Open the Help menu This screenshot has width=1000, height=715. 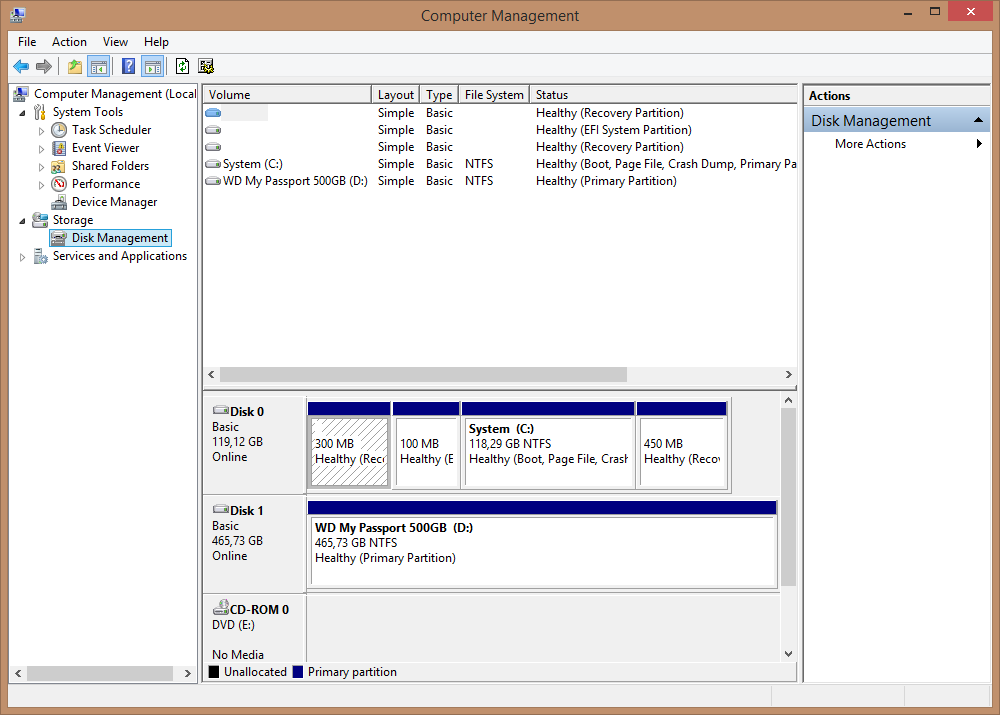[156, 42]
